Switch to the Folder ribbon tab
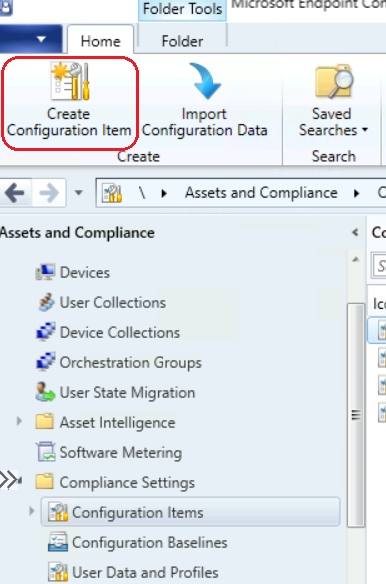 click(x=182, y=41)
